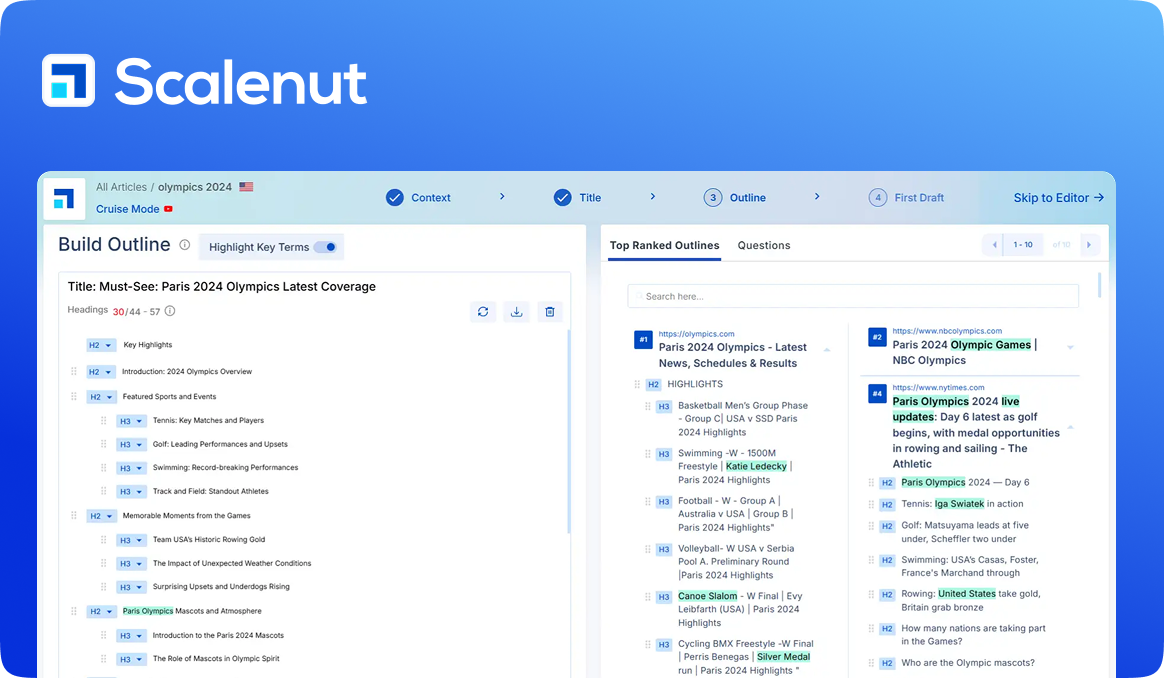Navigate to All Articles breadcrumb

point(121,187)
